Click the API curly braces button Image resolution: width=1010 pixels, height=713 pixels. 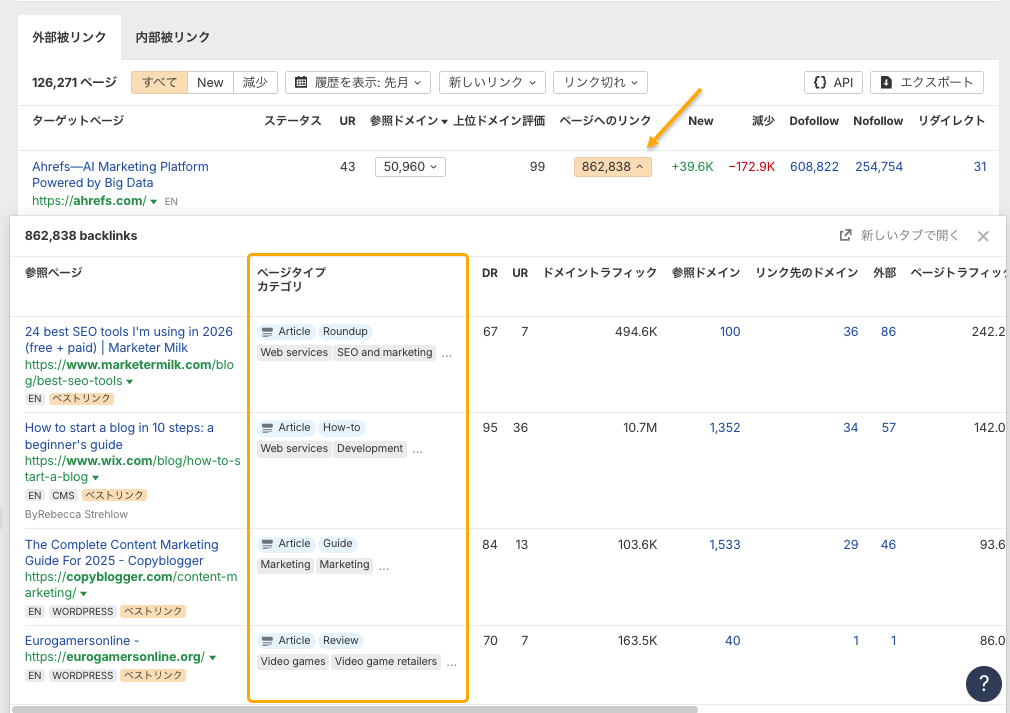(x=833, y=82)
